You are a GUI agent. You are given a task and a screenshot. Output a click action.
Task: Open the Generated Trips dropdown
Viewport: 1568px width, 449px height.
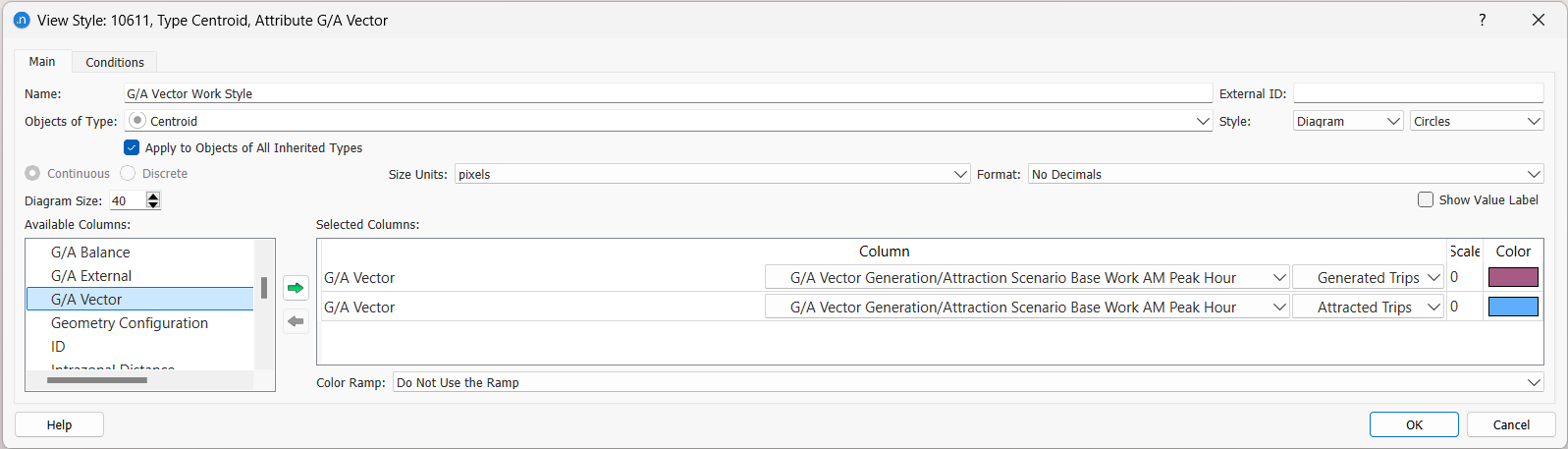point(1368,278)
